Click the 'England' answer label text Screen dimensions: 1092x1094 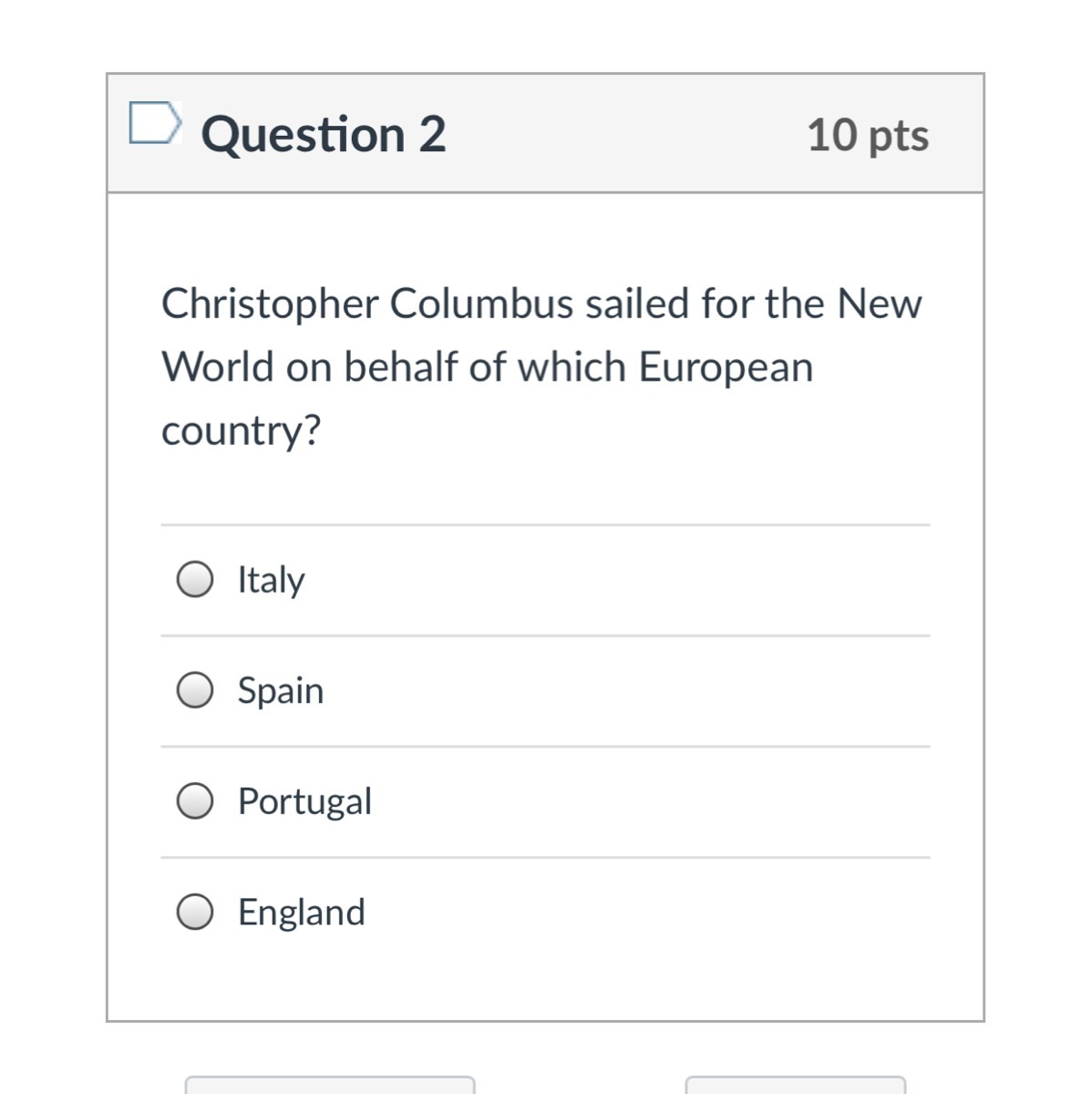[301, 913]
